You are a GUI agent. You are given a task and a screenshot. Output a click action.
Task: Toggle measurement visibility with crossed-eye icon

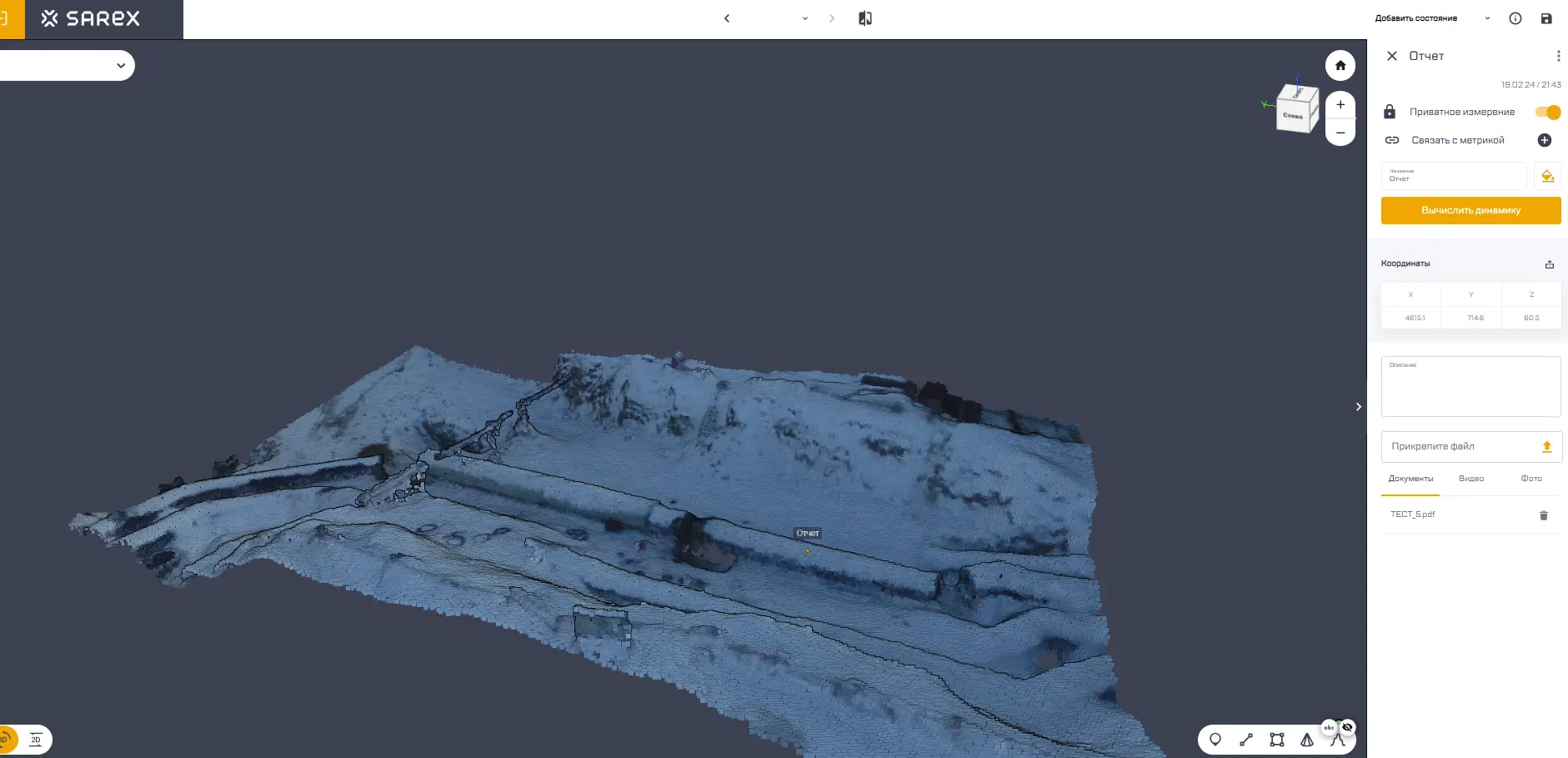[1347, 727]
